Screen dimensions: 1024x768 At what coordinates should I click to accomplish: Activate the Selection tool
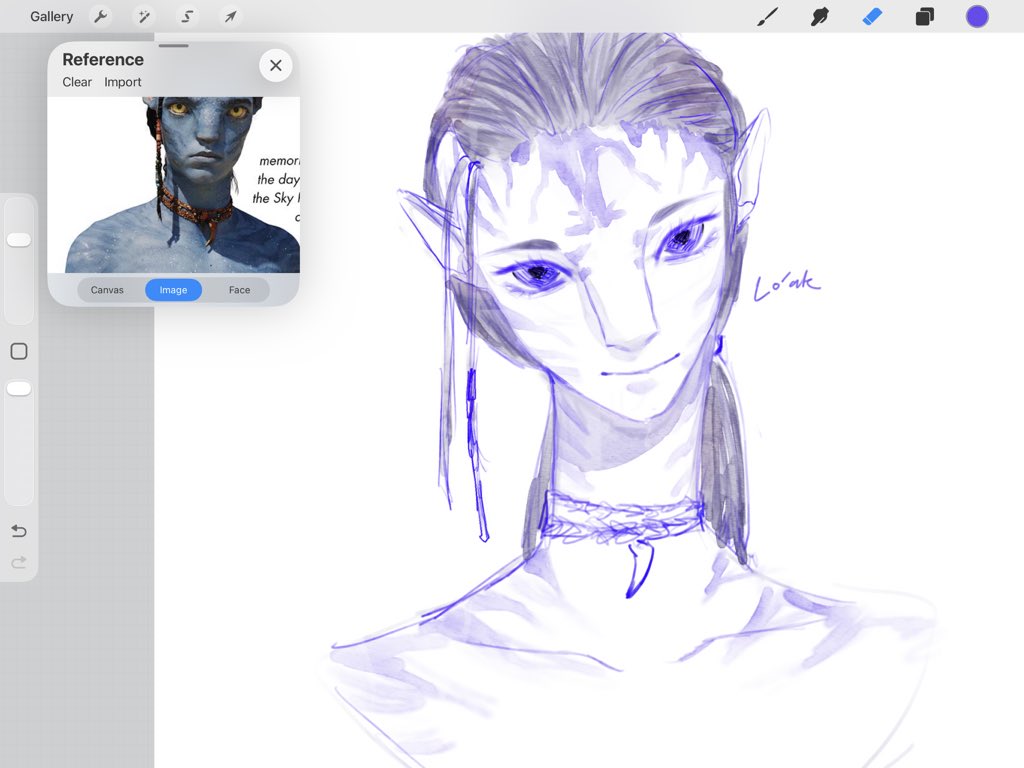pyautogui.click(x=187, y=16)
